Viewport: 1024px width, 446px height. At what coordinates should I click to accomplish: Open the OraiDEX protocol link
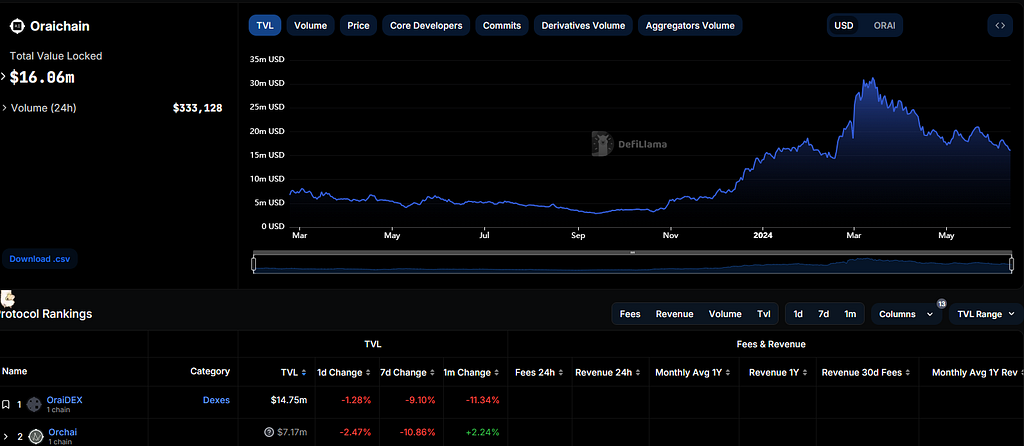65,400
